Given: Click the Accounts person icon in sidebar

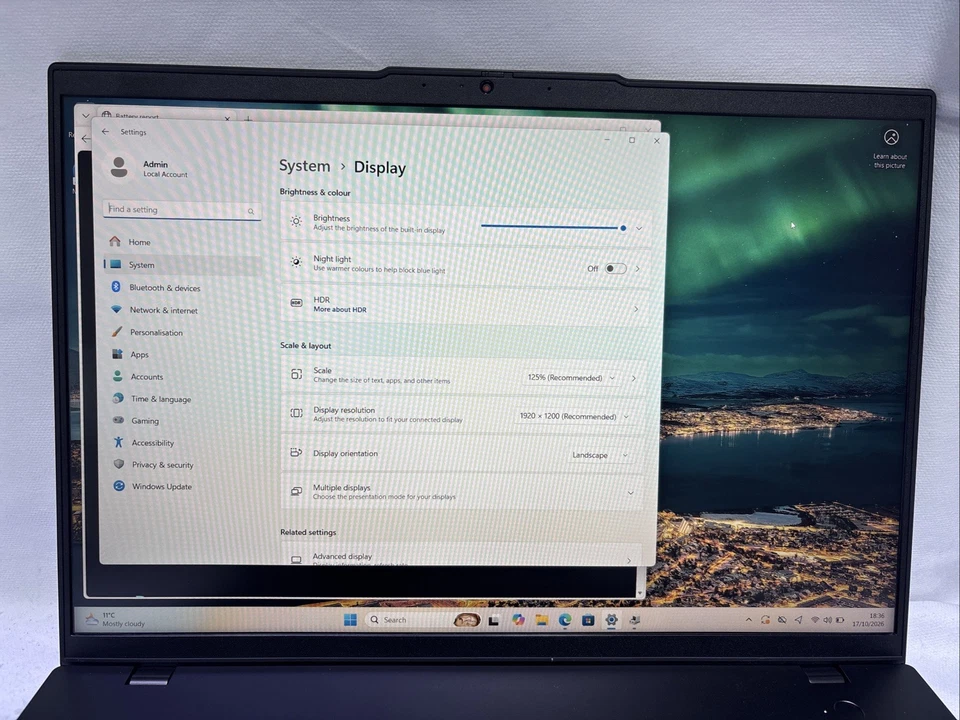Looking at the screenshot, I should click(118, 377).
